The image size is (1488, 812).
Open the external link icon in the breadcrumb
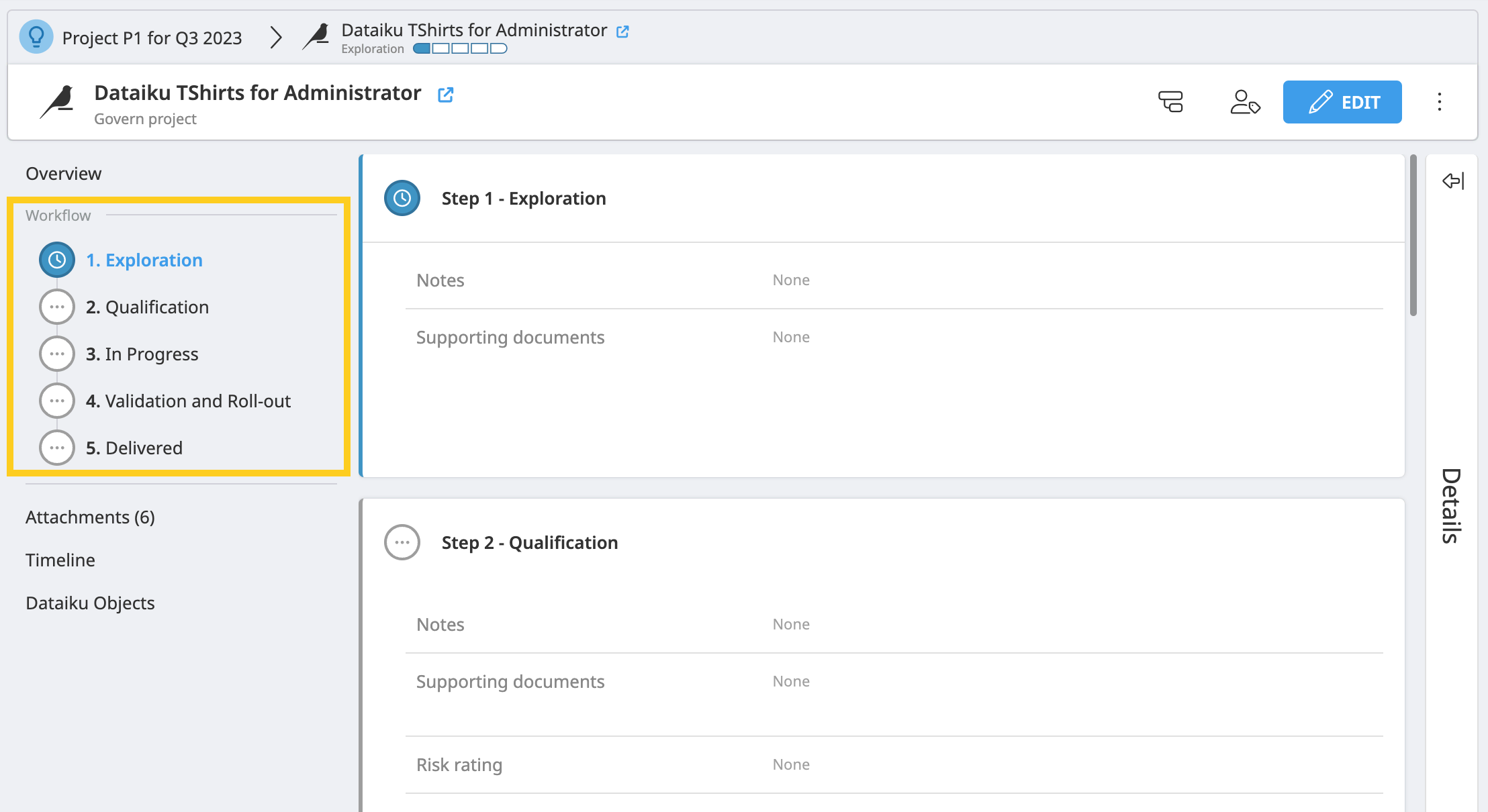click(622, 31)
